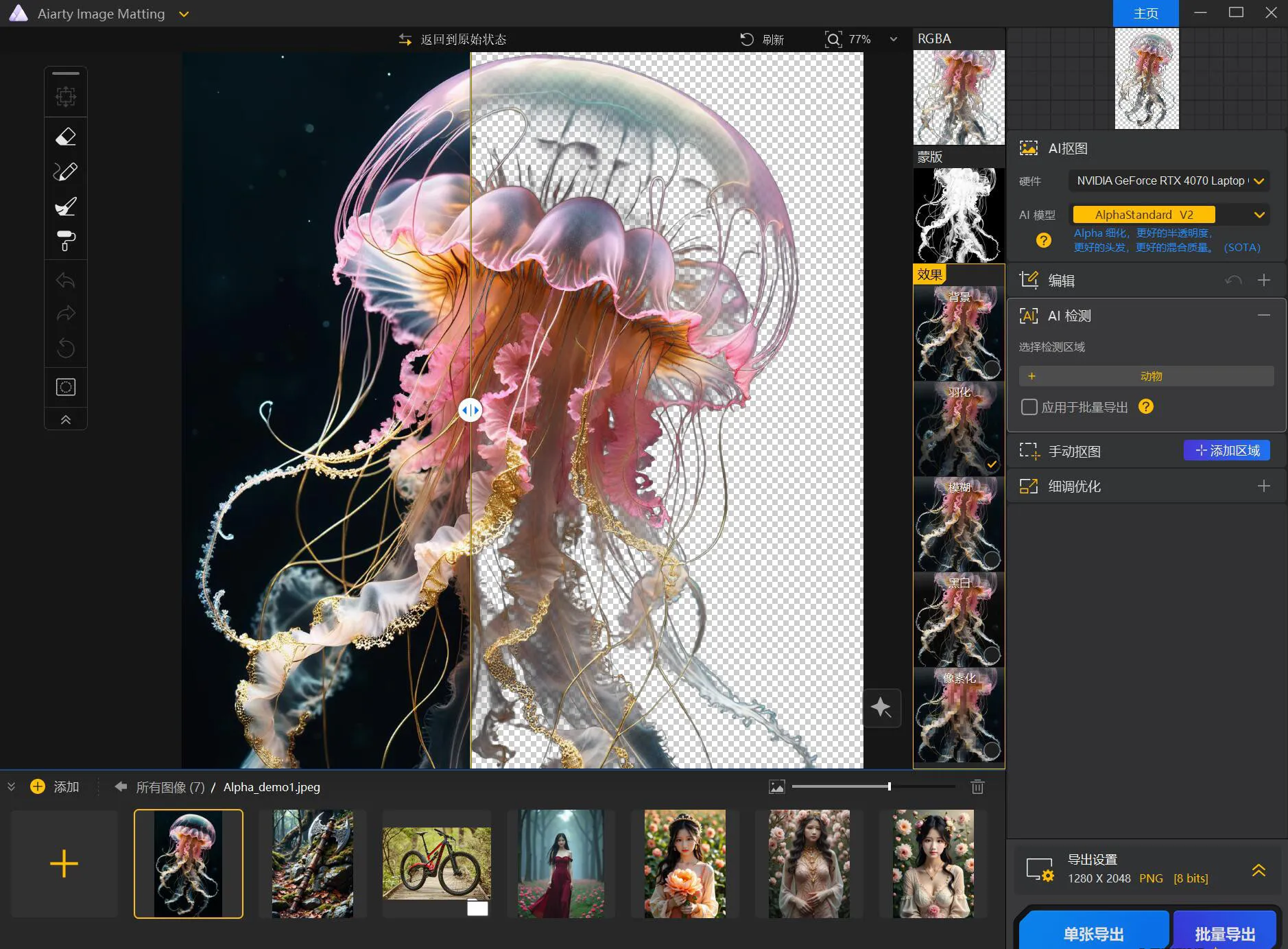1288x949 pixels.
Task: Click 所有图像 (7) breadcrumb
Action: click(x=170, y=787)
